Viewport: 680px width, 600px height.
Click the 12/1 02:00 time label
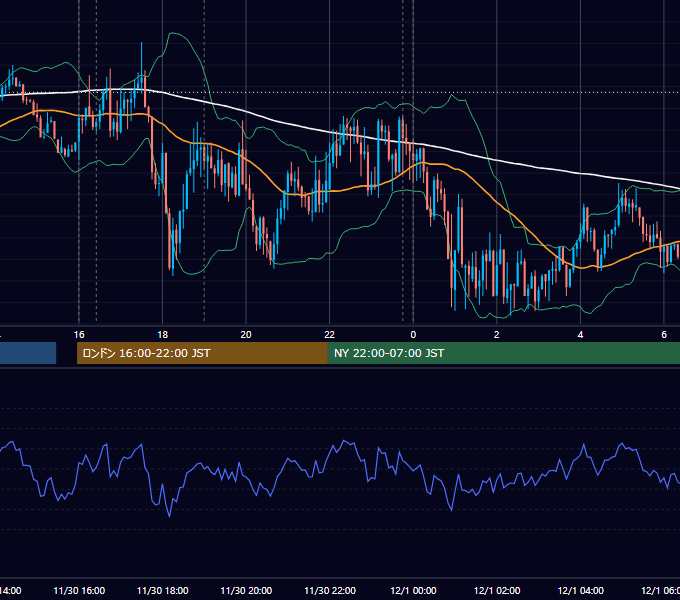click(497, 591)
